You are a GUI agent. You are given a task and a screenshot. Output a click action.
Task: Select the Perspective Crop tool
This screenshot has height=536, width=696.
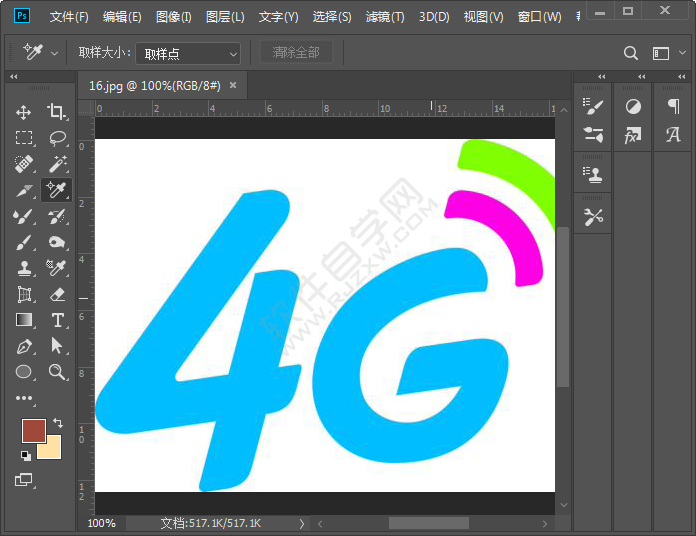(24, 294)
